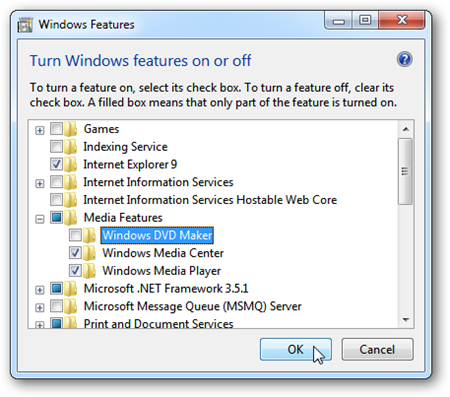Expand the Microsoft .NET Framework 3.5.1 node
The width and height of the screenshot is (450, 397).
(40, 290)
